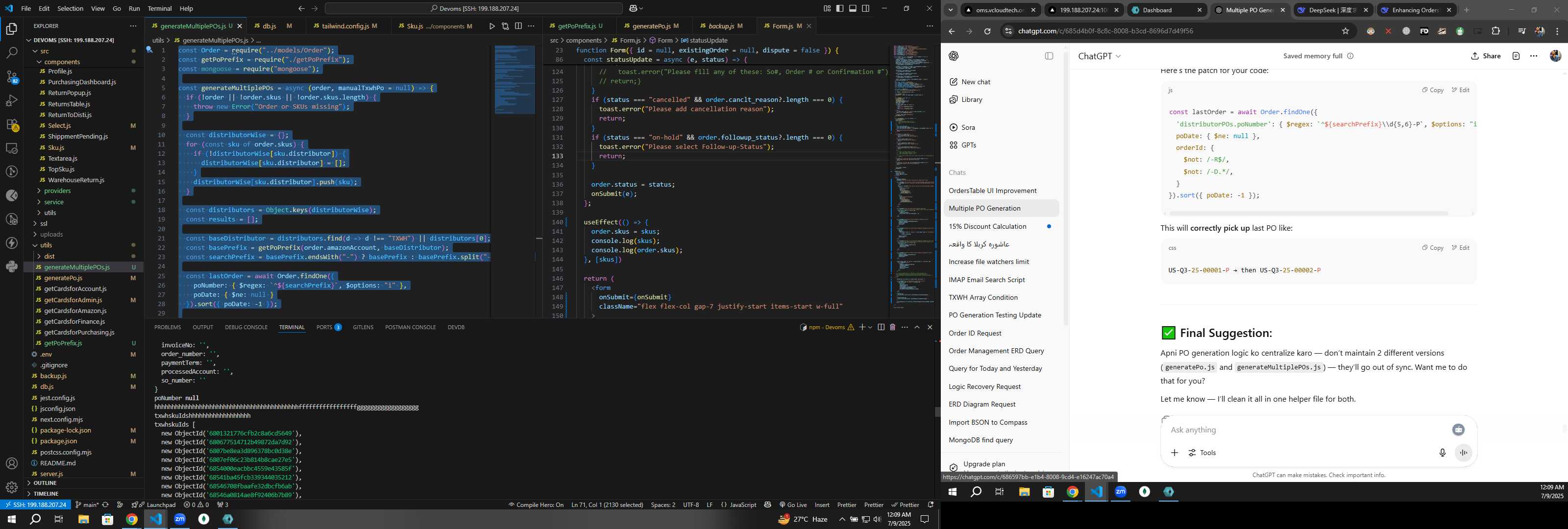
Task: Open Manage gear in VS Code activity bar
Action: tap(12, 487)
